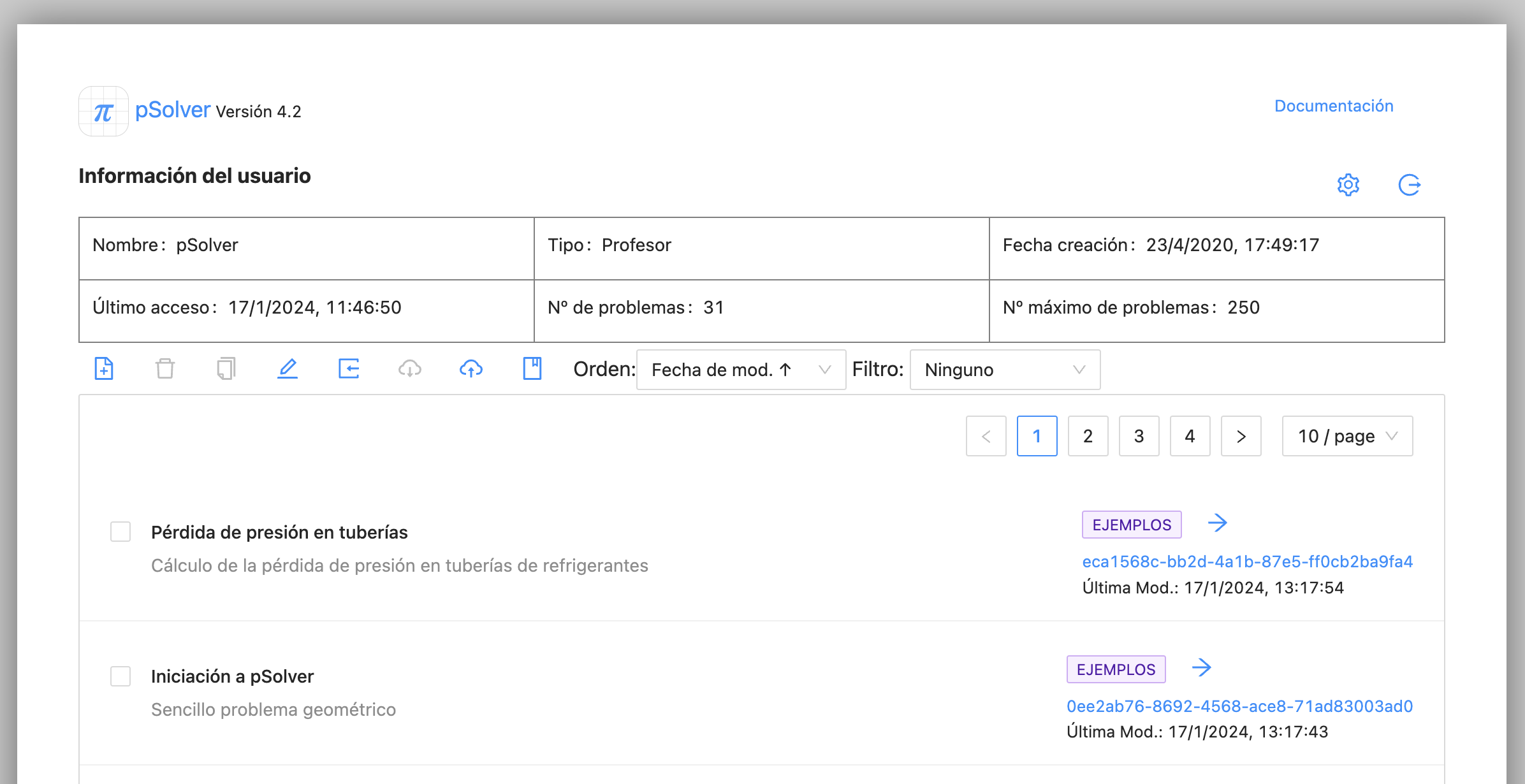The height and width of the screenshot is (784, 1525).
Task: Go to pagination page 1
Action: click(1037, 436)
